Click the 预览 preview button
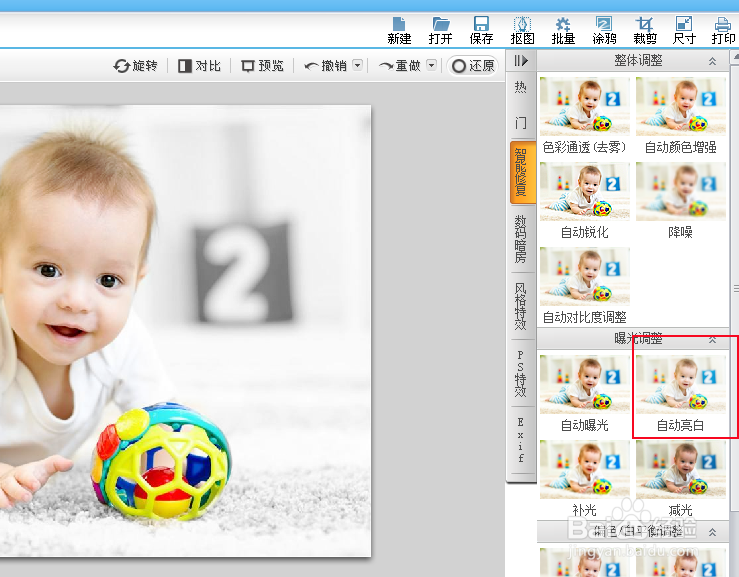The height and width of the screenshot is (577, 739). click(x=263, y=66)
